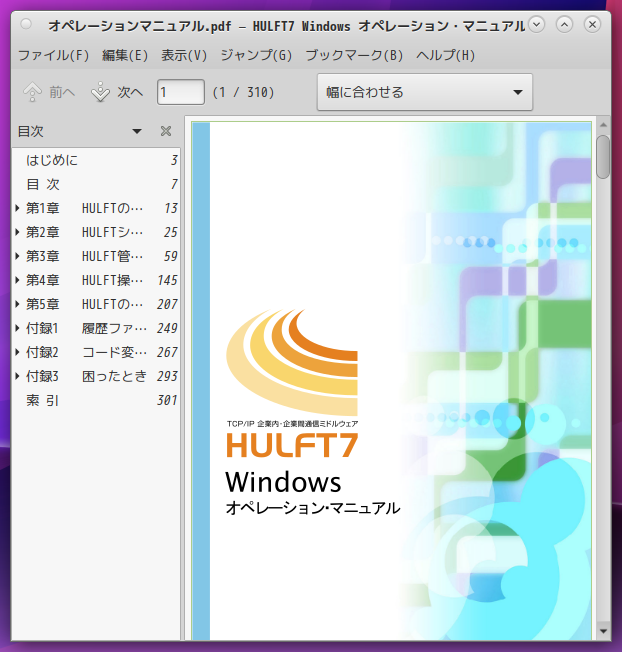The height and width of the screenshot is (652, 622).
Task: Select 第4章 HULFT操… outline row
Action: [96, 280]
